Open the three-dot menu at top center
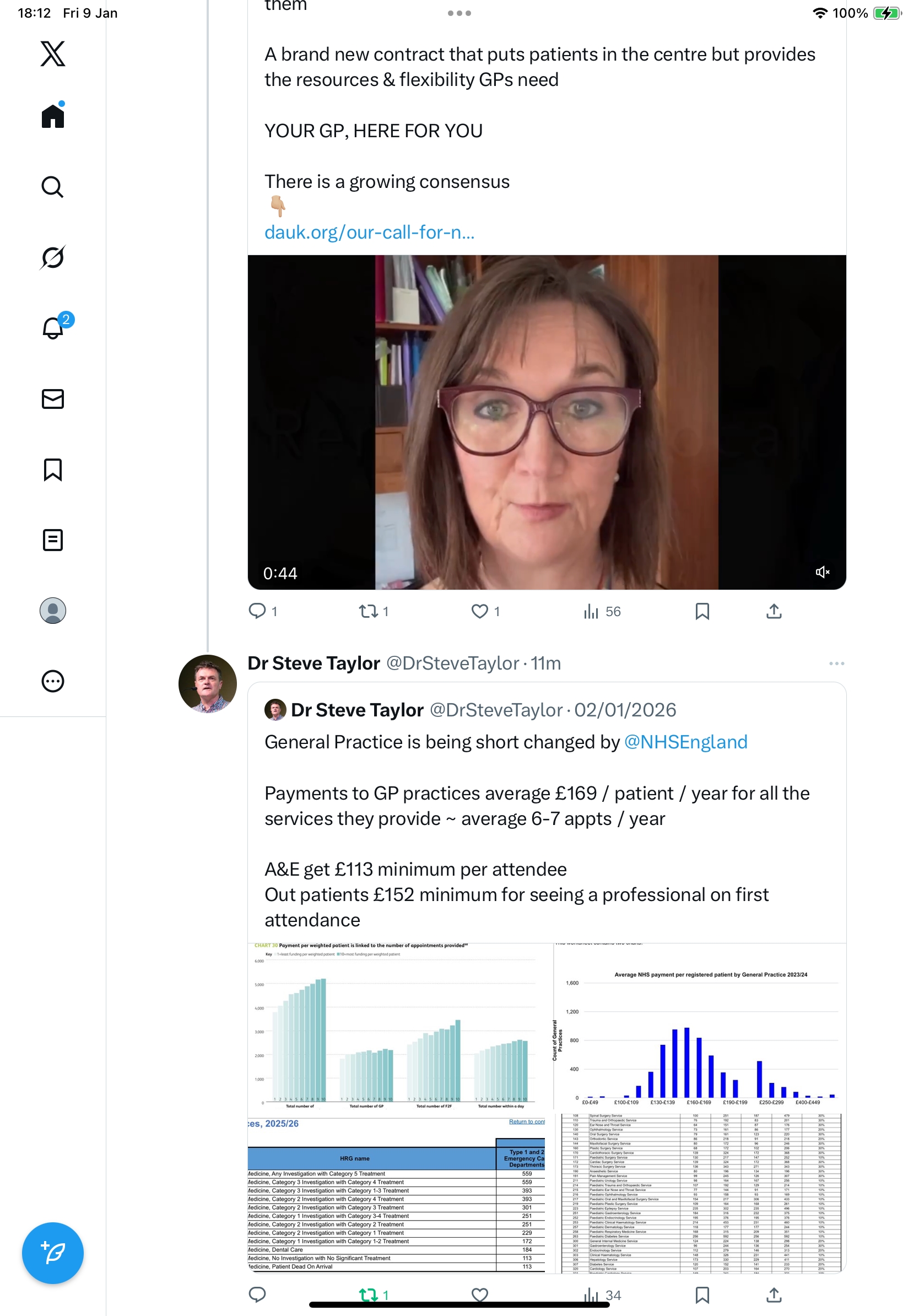This screenshot has height=1316, width=919. (459, 13)
